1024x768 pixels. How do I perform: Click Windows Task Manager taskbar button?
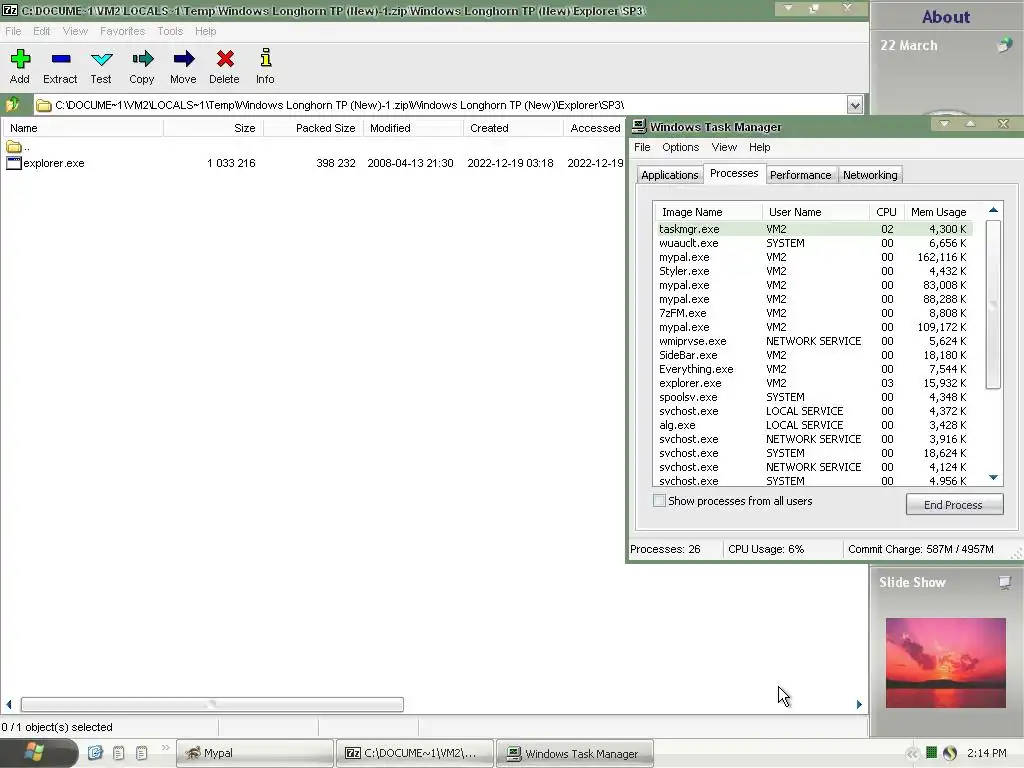[x=575, y=753]
